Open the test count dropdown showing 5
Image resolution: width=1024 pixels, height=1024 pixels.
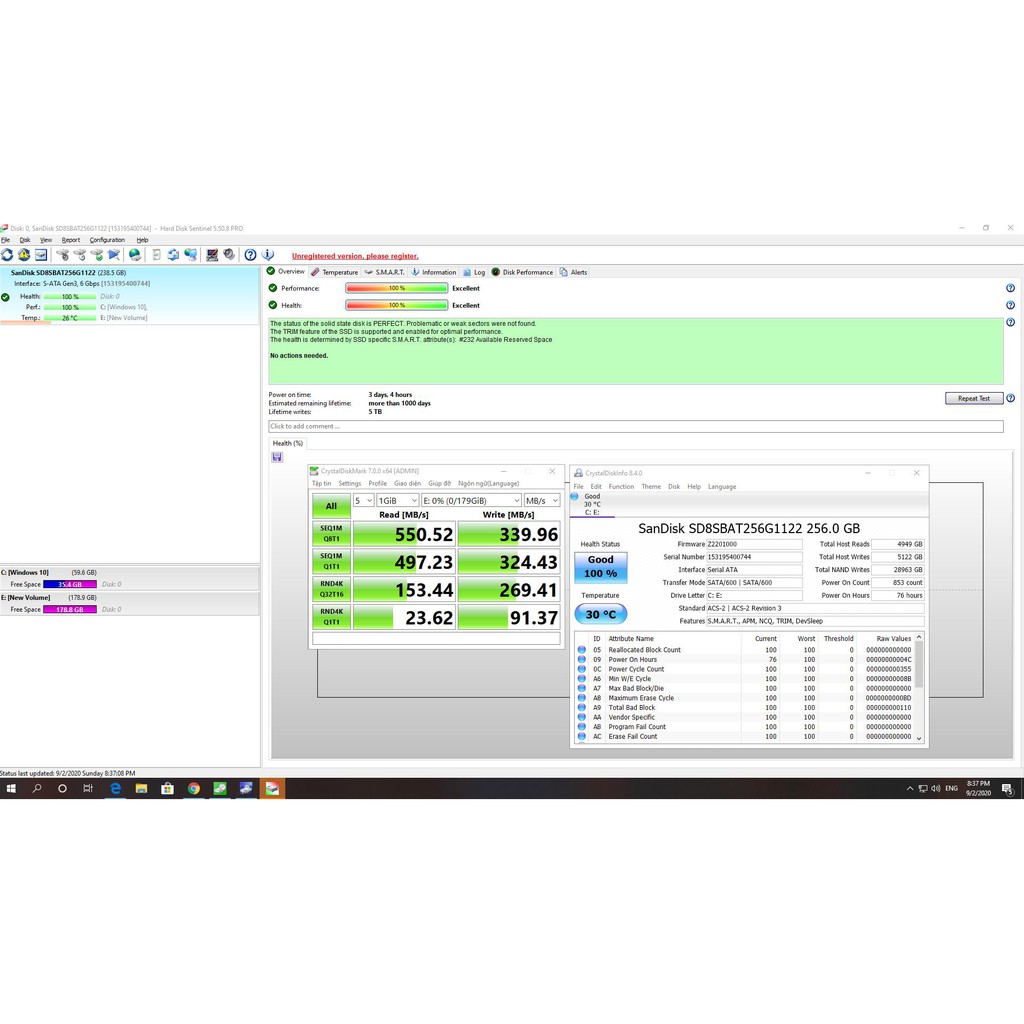click(363, 500)
